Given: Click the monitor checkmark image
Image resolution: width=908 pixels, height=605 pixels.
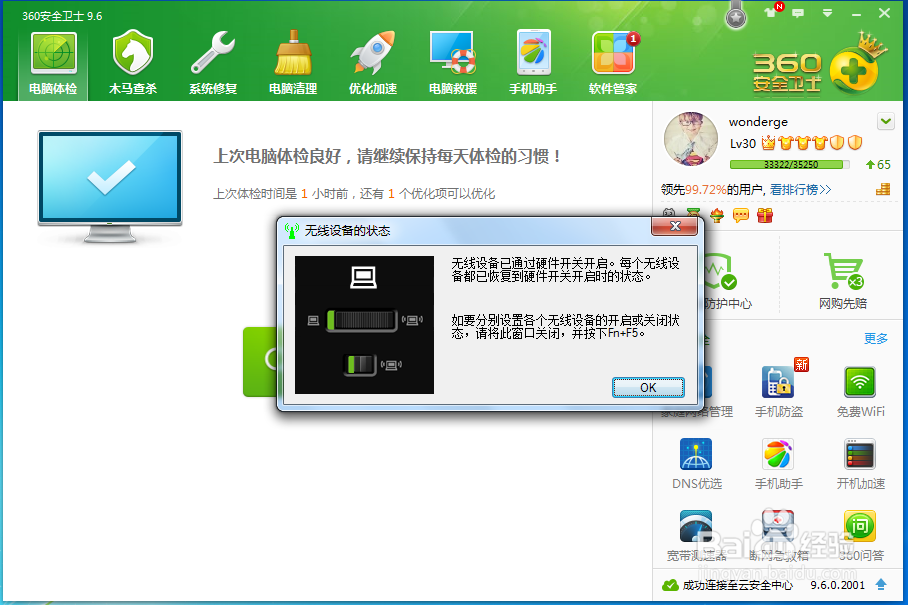Looking at the screenshot, I should click(x=110, y=186).
